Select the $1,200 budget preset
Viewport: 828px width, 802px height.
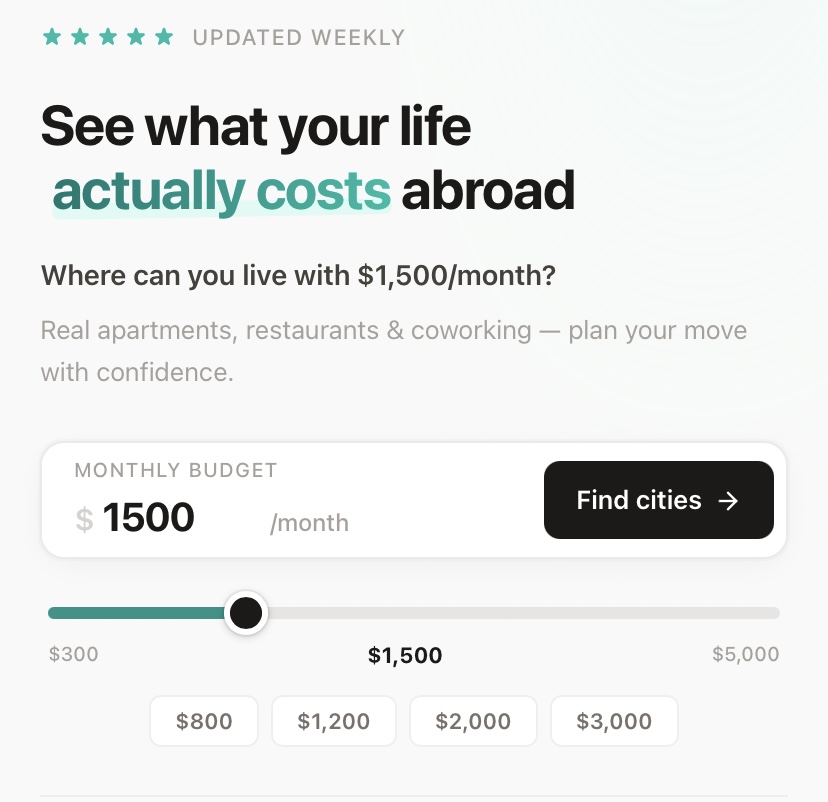(x=334, y=721)
